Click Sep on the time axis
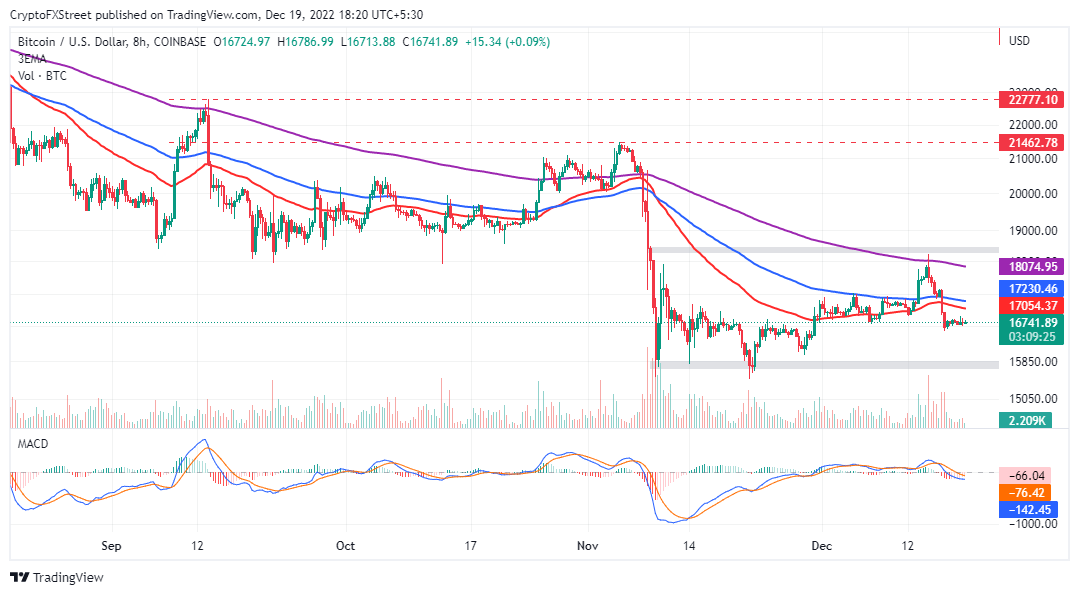The width and height of the screenshot is (1079, 595). click(110, 547)
